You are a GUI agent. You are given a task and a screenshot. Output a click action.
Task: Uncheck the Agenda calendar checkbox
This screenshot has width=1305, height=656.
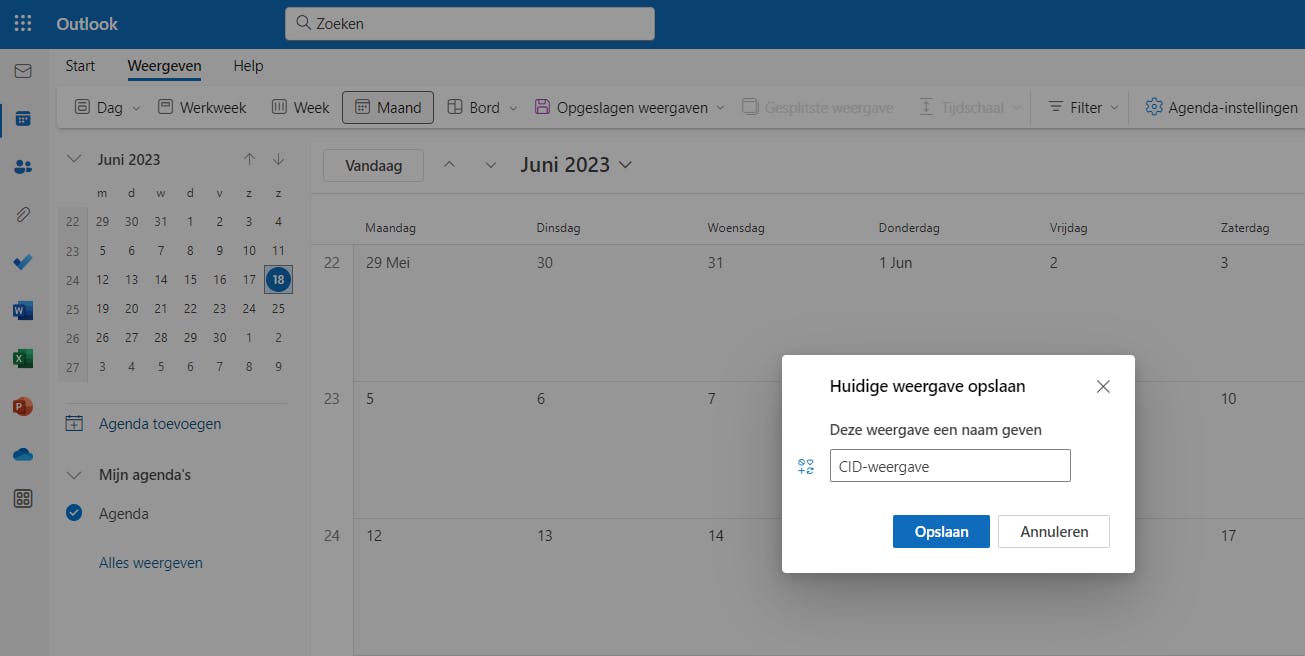[x=73, y=513]
